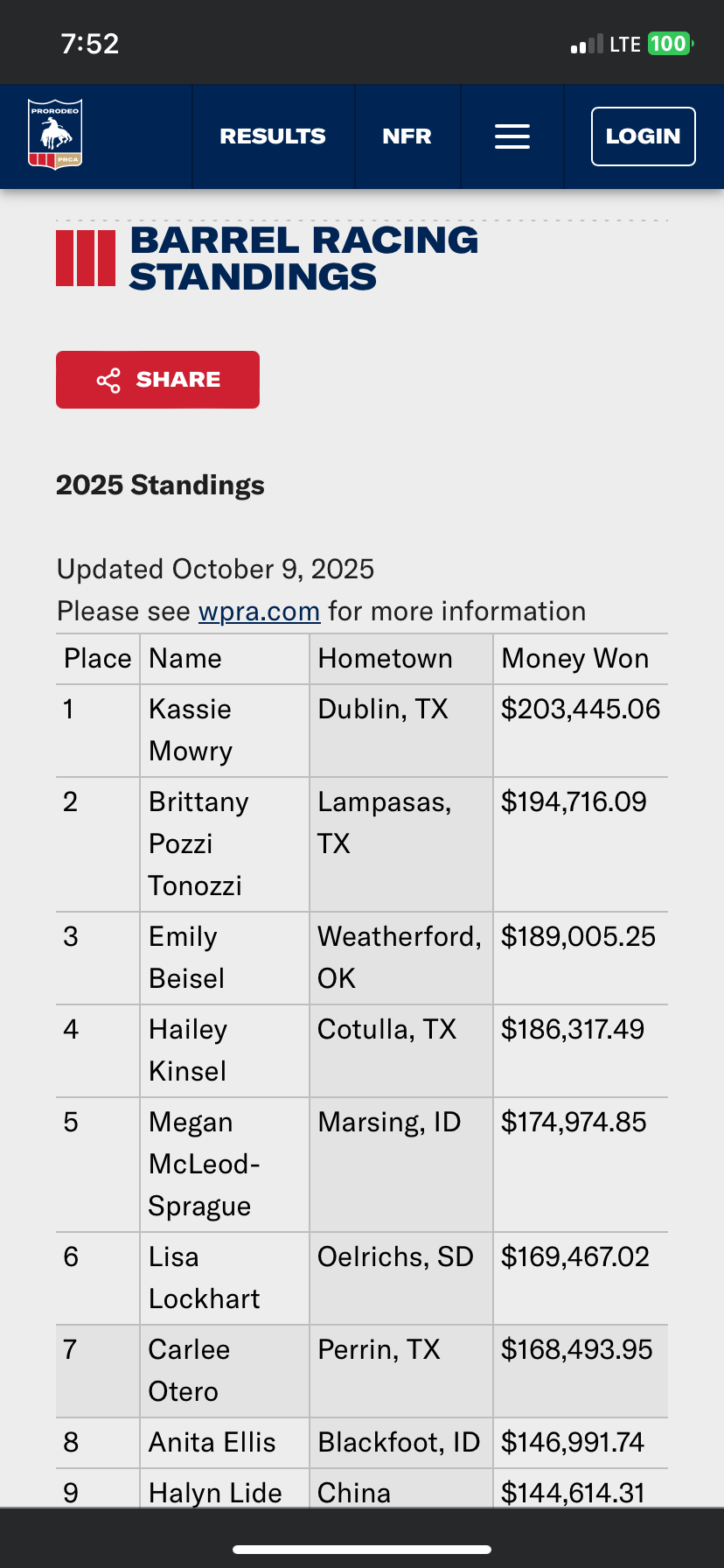
Task: Click the Place column header
Action: [97, 659]
